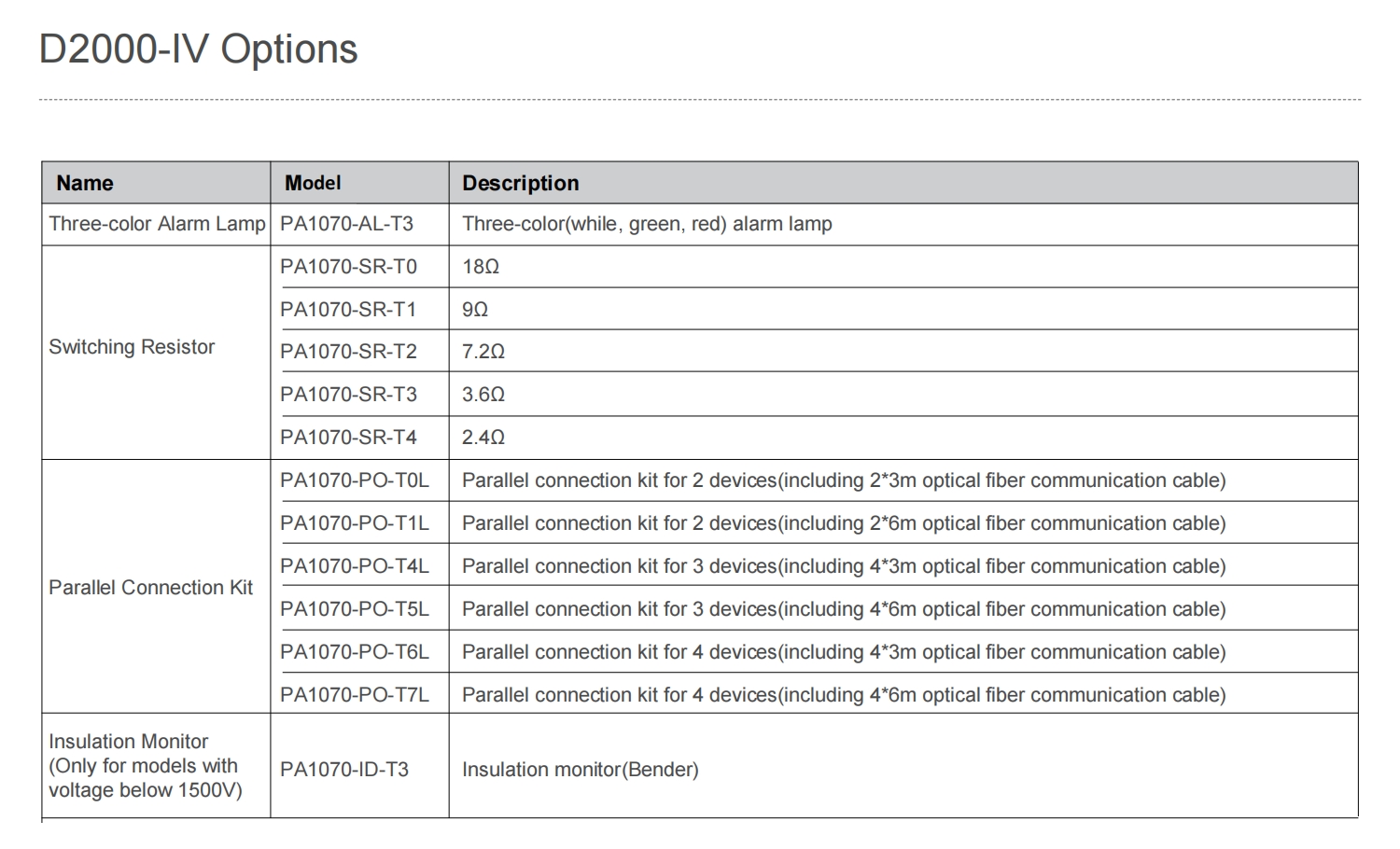The image size is (1400, 849).
Task: Select model PA1070-PO-T4L cell
Action: (359, 566)
